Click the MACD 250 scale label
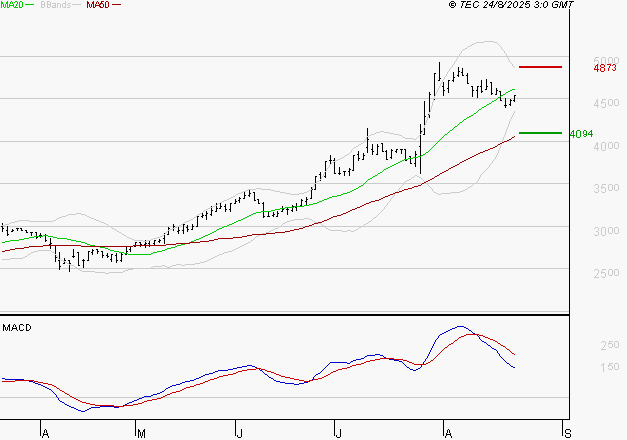The height and width of the screenshot is (440, 627). (x=610, y=345)
